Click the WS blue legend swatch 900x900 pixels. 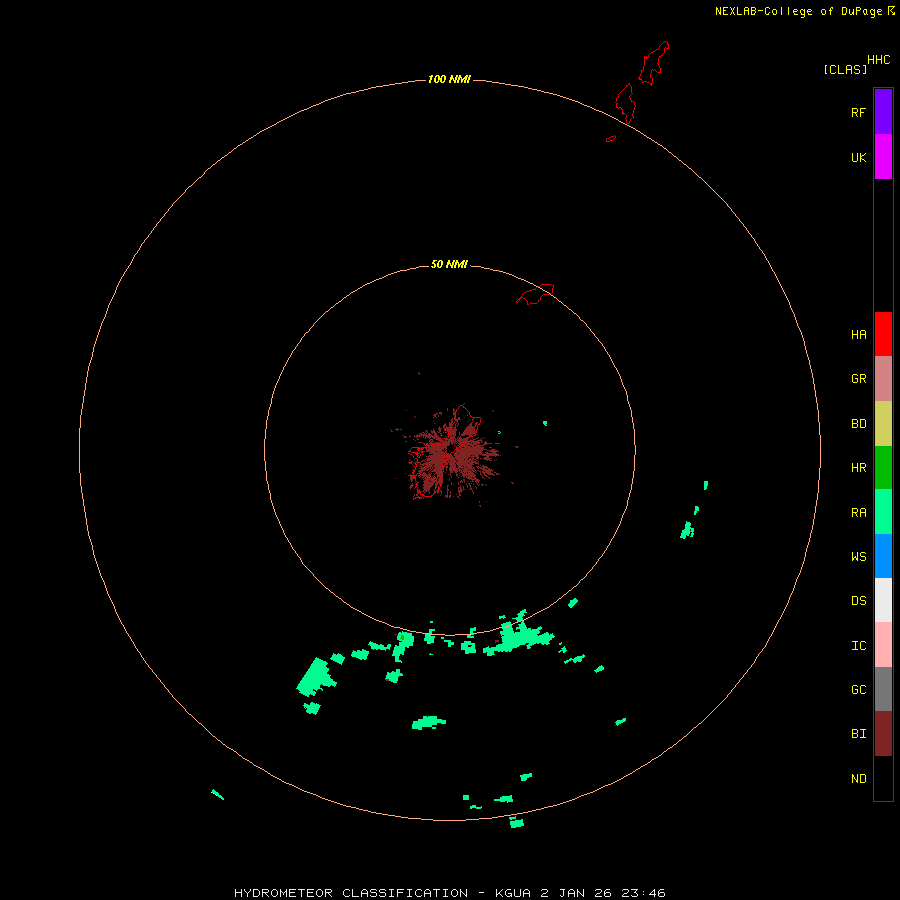883,556
